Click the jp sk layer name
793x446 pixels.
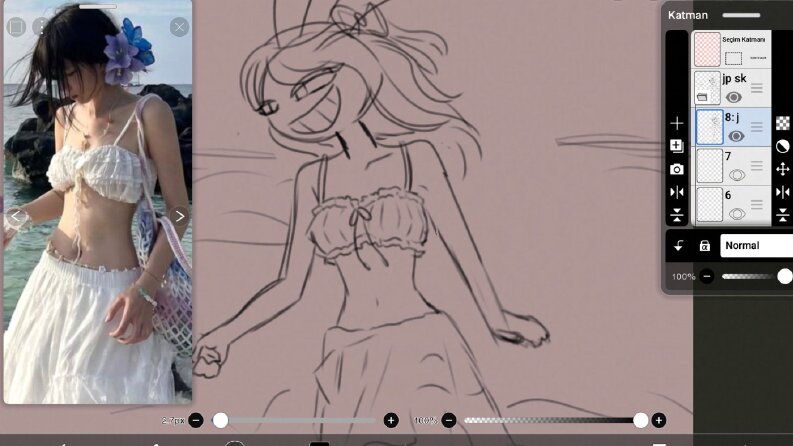[734, 78]
